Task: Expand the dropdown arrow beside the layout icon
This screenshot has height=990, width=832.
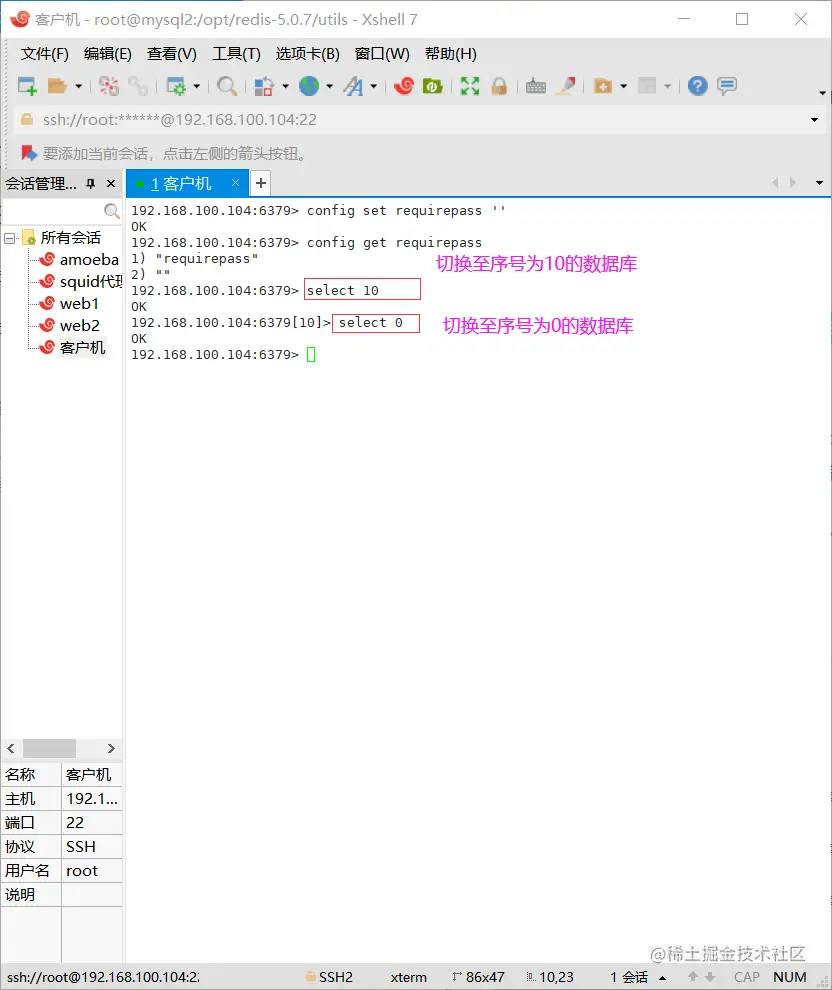Action: 667,86
